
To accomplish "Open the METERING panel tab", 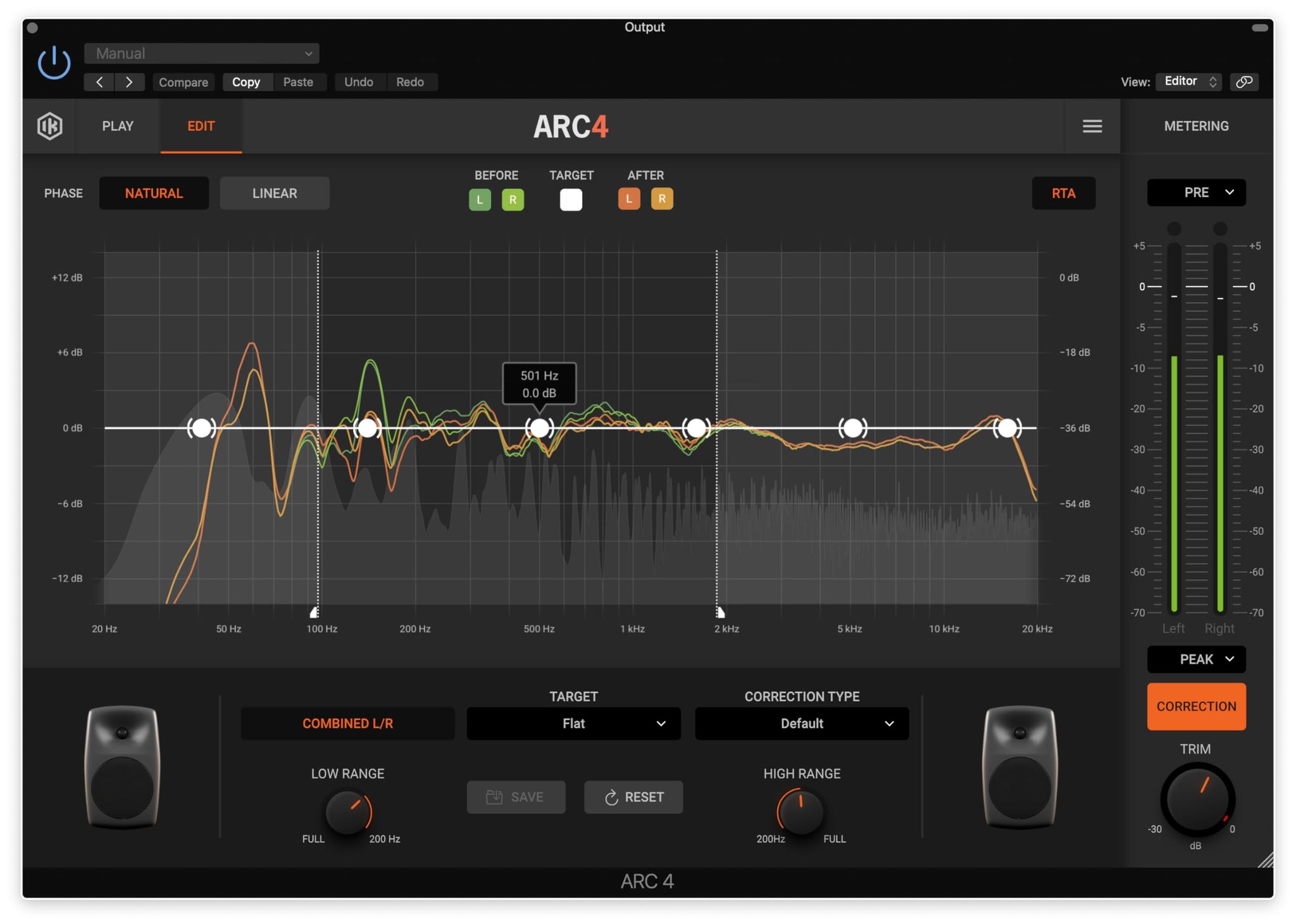I will click(1196, 126).
